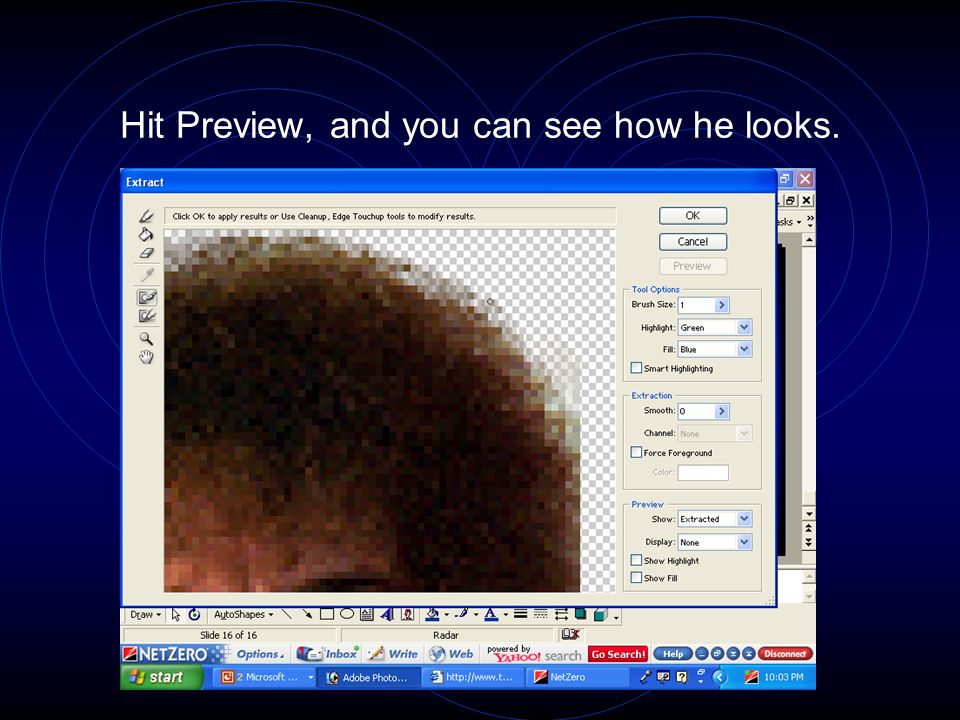Viewport: 960px width, 720px height.
Task: Pick the Arrow drawing tool
Action: coord(307,614)
